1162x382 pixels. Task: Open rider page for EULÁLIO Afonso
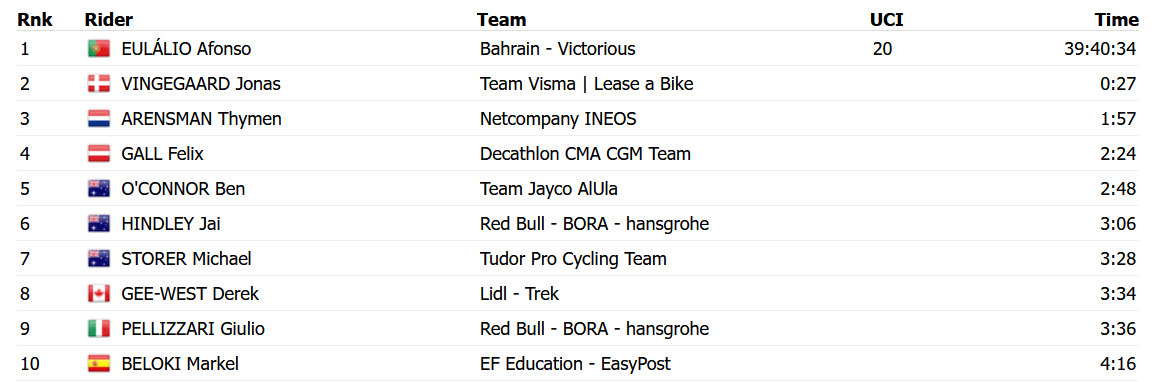186,49
